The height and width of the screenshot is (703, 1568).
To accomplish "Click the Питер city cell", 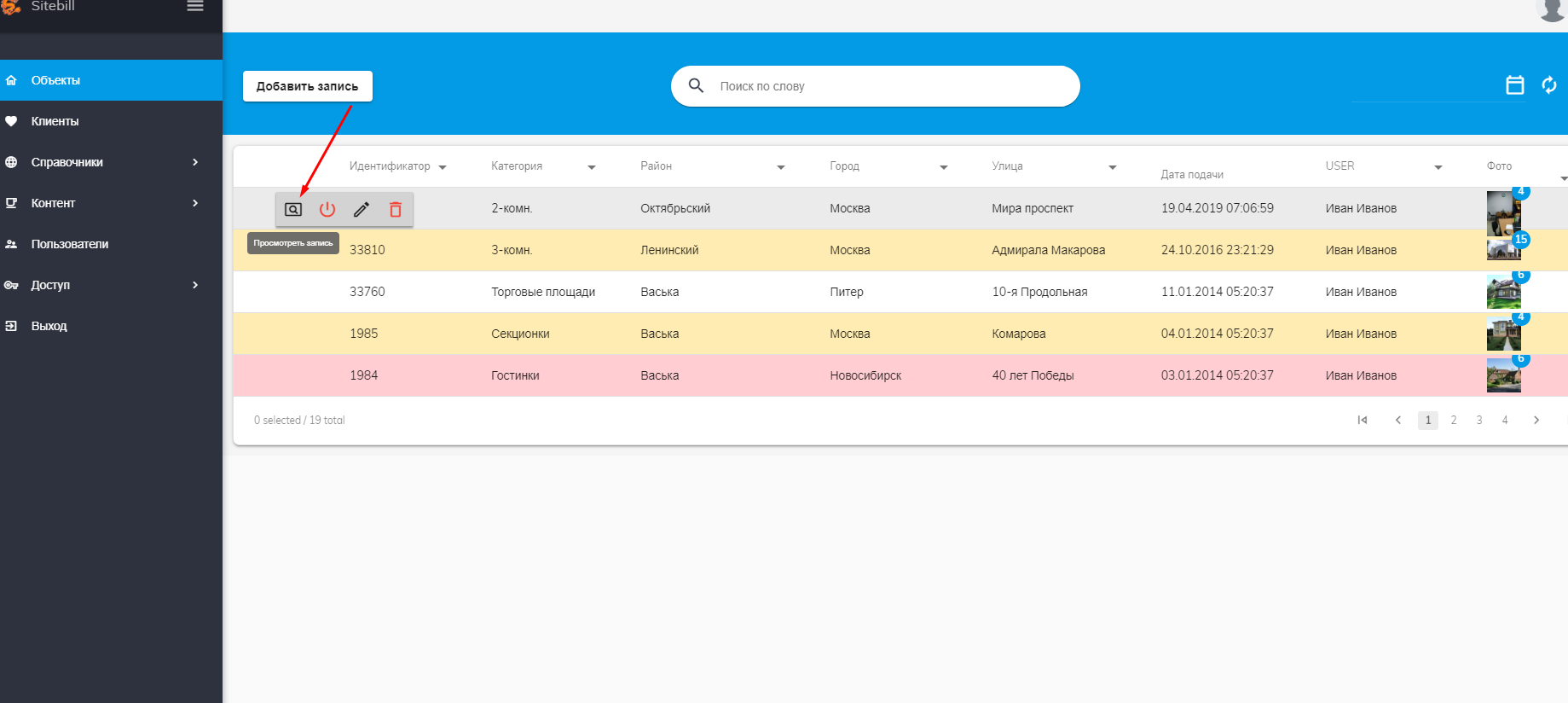I will tap(847, 292).
